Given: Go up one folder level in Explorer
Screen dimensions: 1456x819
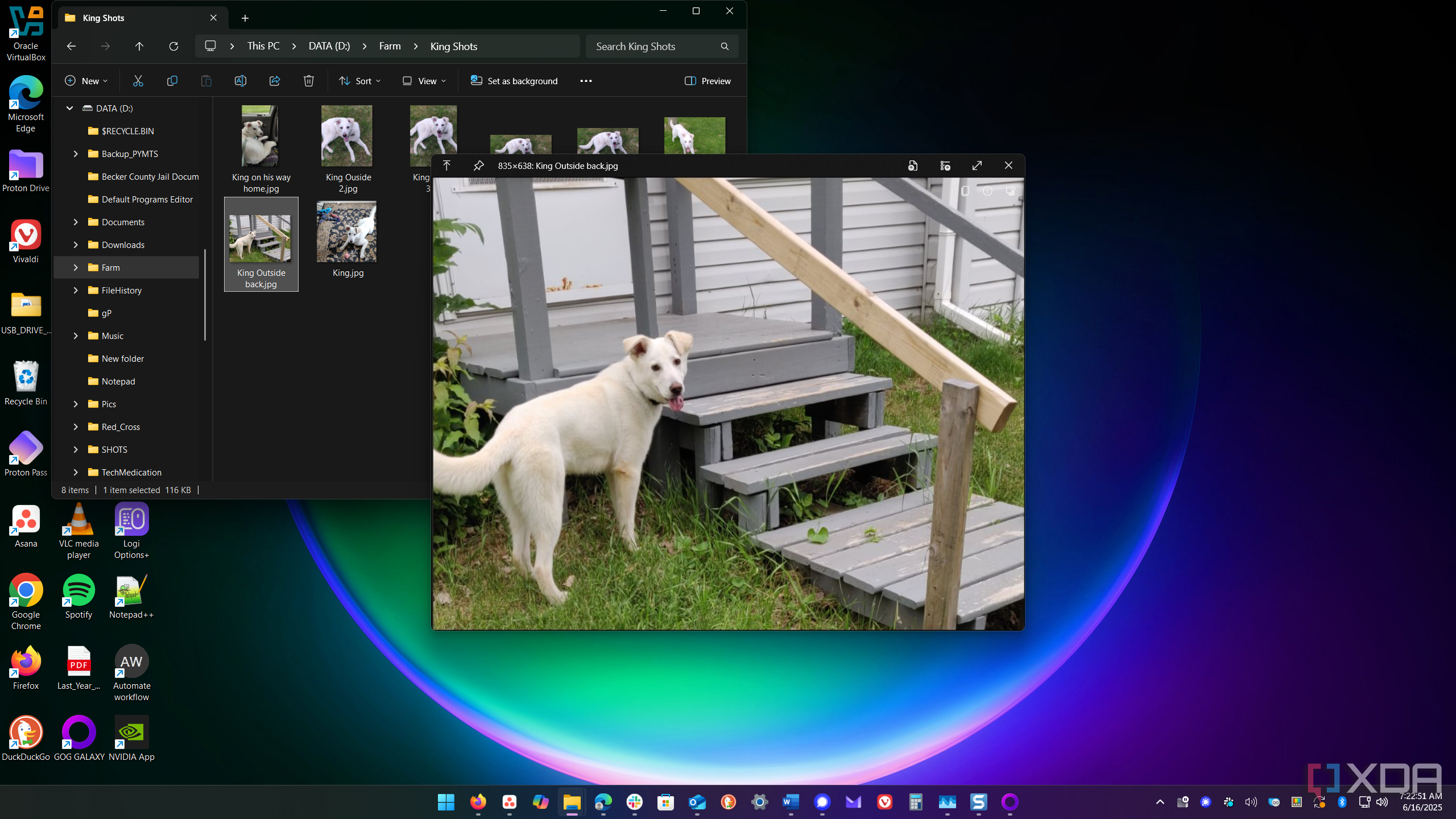Looking at the screenshot, I should point(139,46).
